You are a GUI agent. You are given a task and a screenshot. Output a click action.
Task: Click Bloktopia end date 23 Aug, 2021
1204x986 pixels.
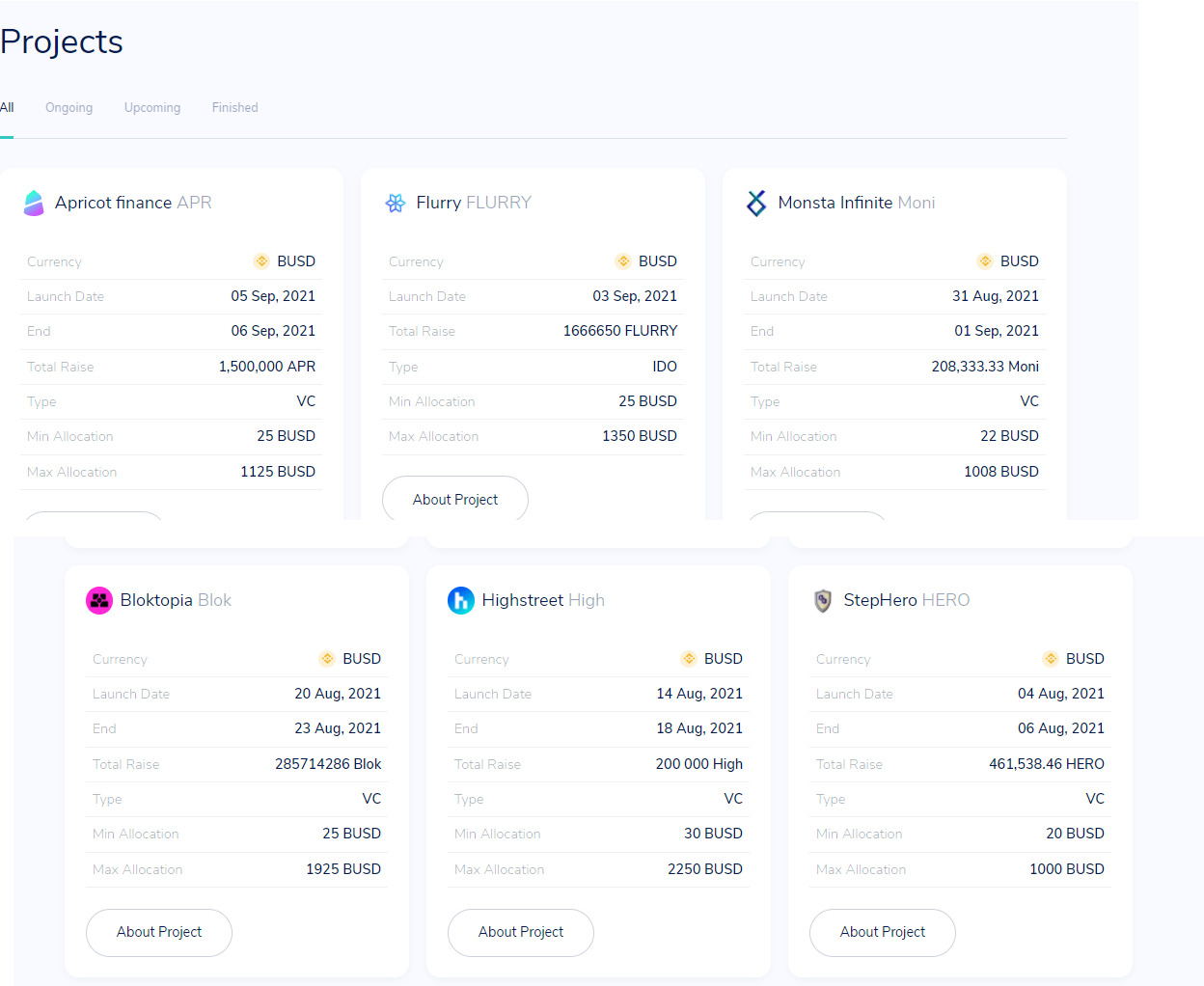[x=338, y=728]
